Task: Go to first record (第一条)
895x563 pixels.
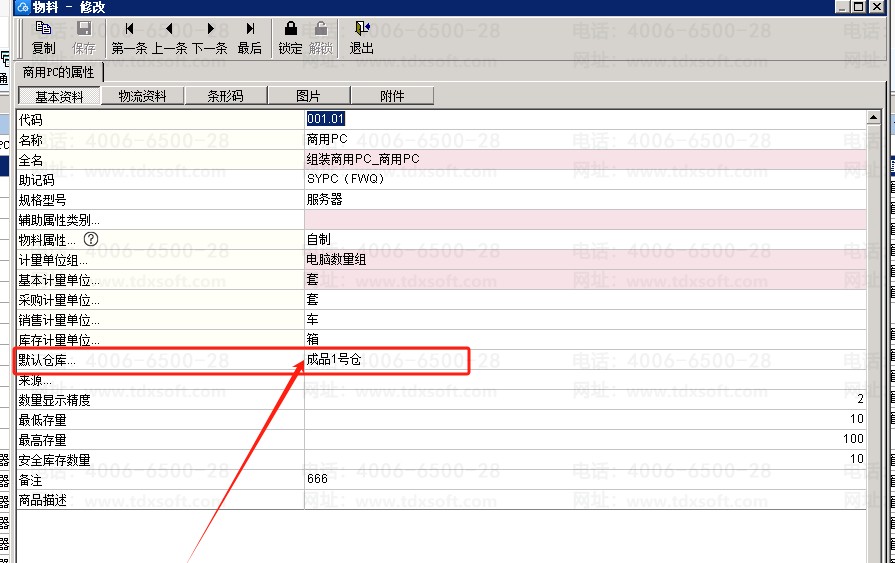Action: tap(130, 37)
